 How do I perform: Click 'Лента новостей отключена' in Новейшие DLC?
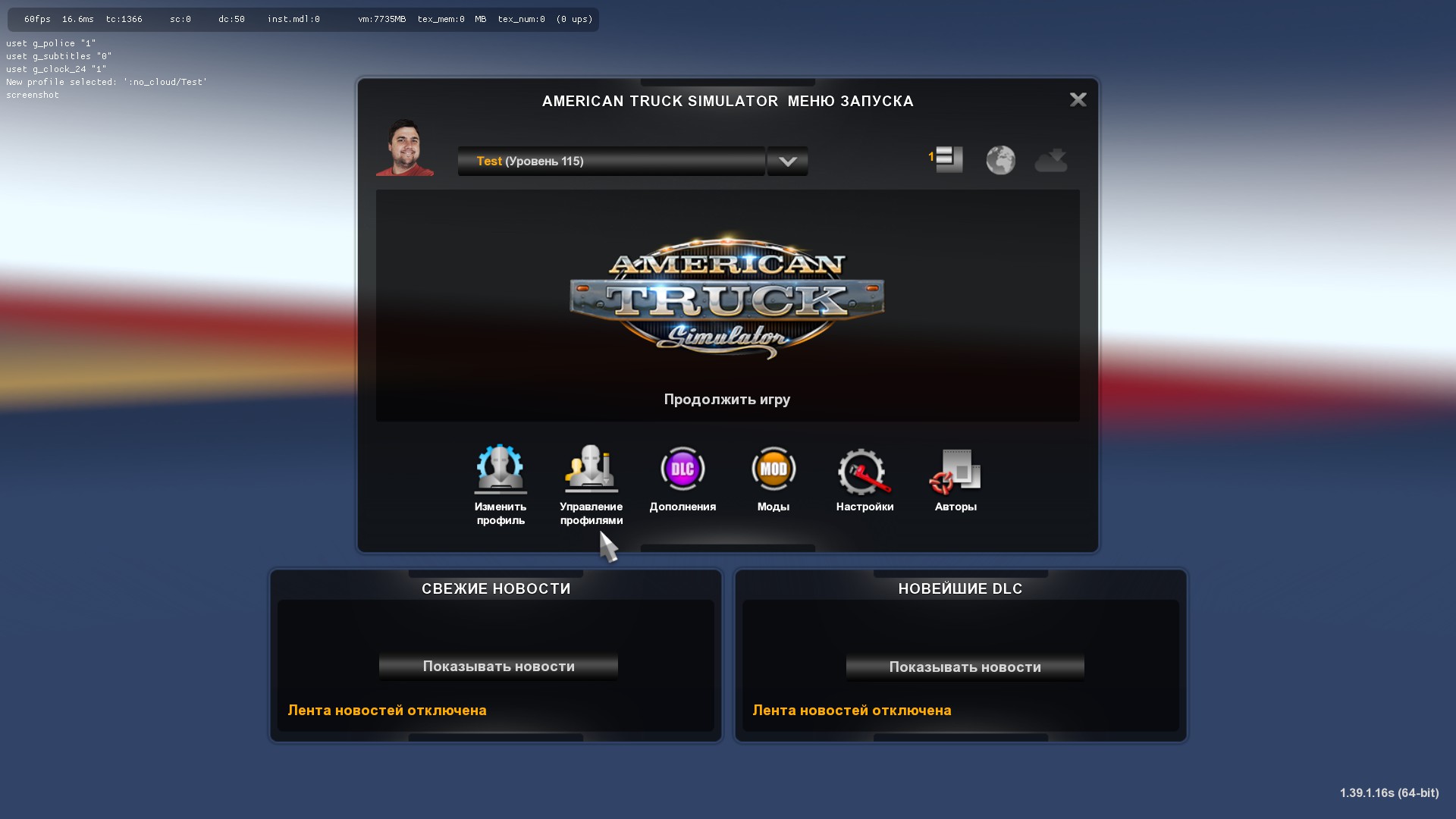click(x=852, y=711)
